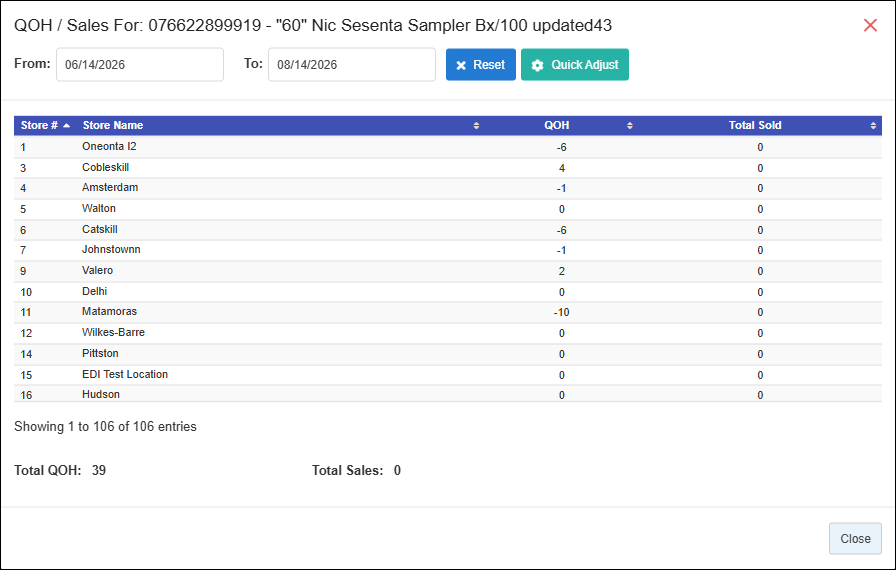Sort by the Total Sold column header

click(755, 125)
